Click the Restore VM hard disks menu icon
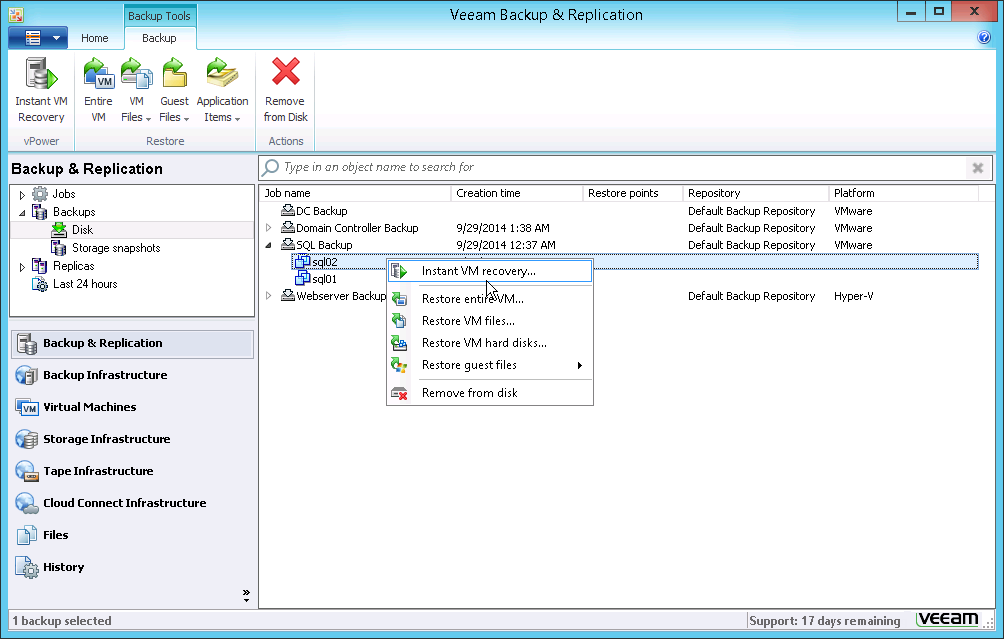The image size is (1004, 639). pos(399,343)
